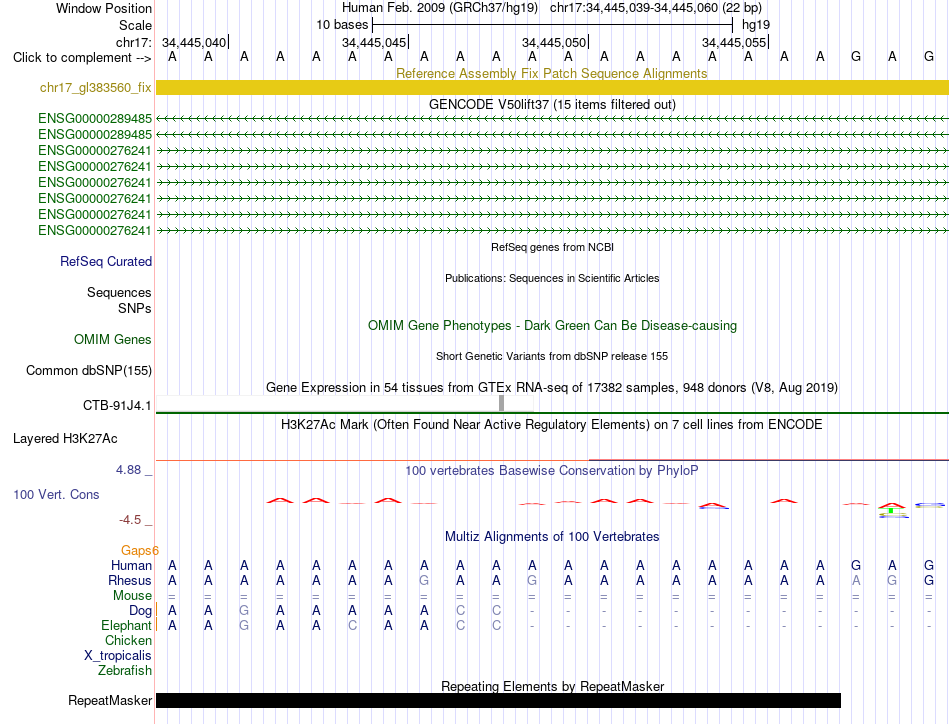The image size is (950, 724).
Task: Click the 34,445,040 ruler coordinate
Action: [194, 42]
